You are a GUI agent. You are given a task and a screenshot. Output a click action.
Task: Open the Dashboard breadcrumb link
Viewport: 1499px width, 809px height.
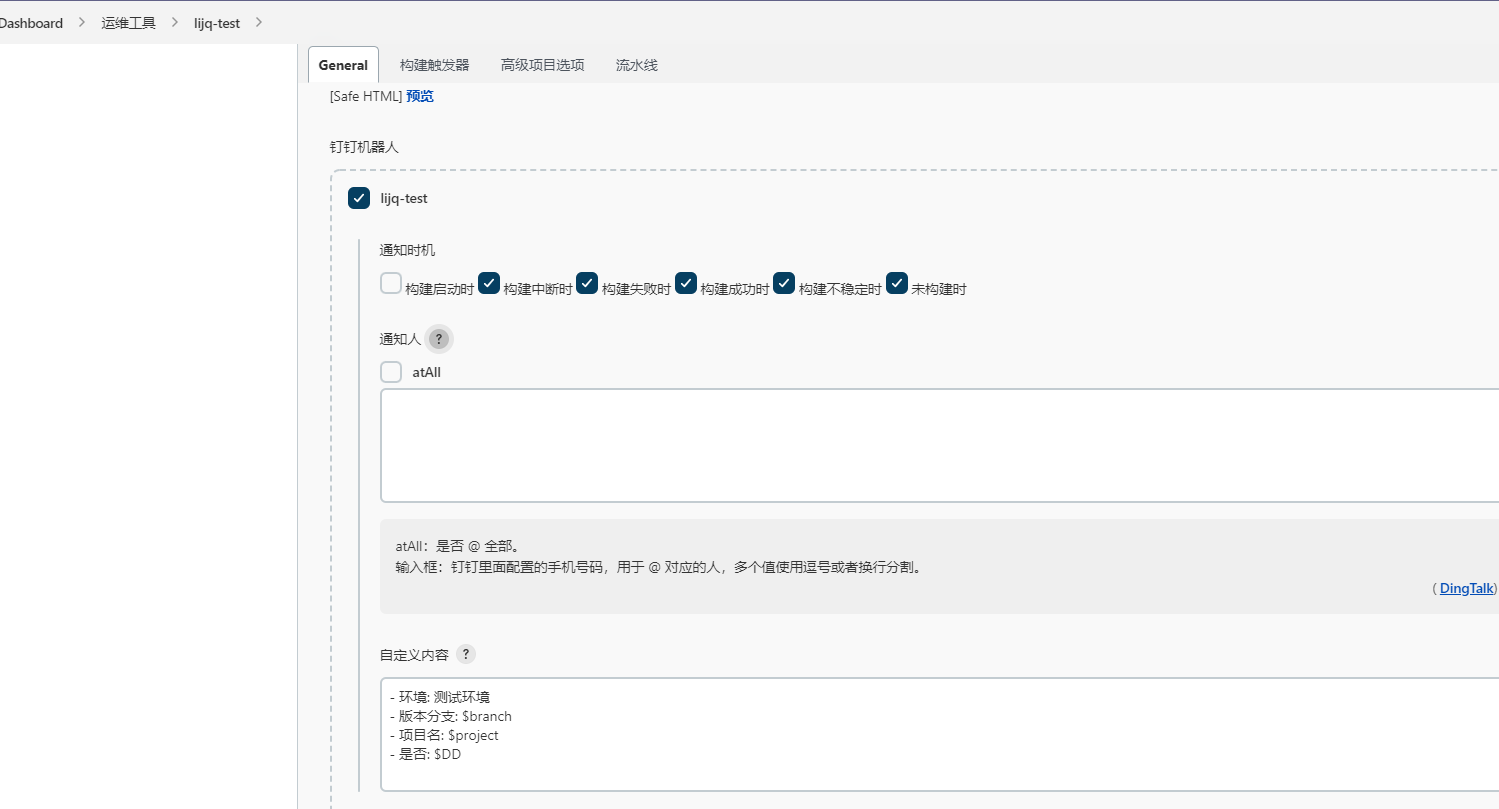pyautogui.click(x=31, y=23)
